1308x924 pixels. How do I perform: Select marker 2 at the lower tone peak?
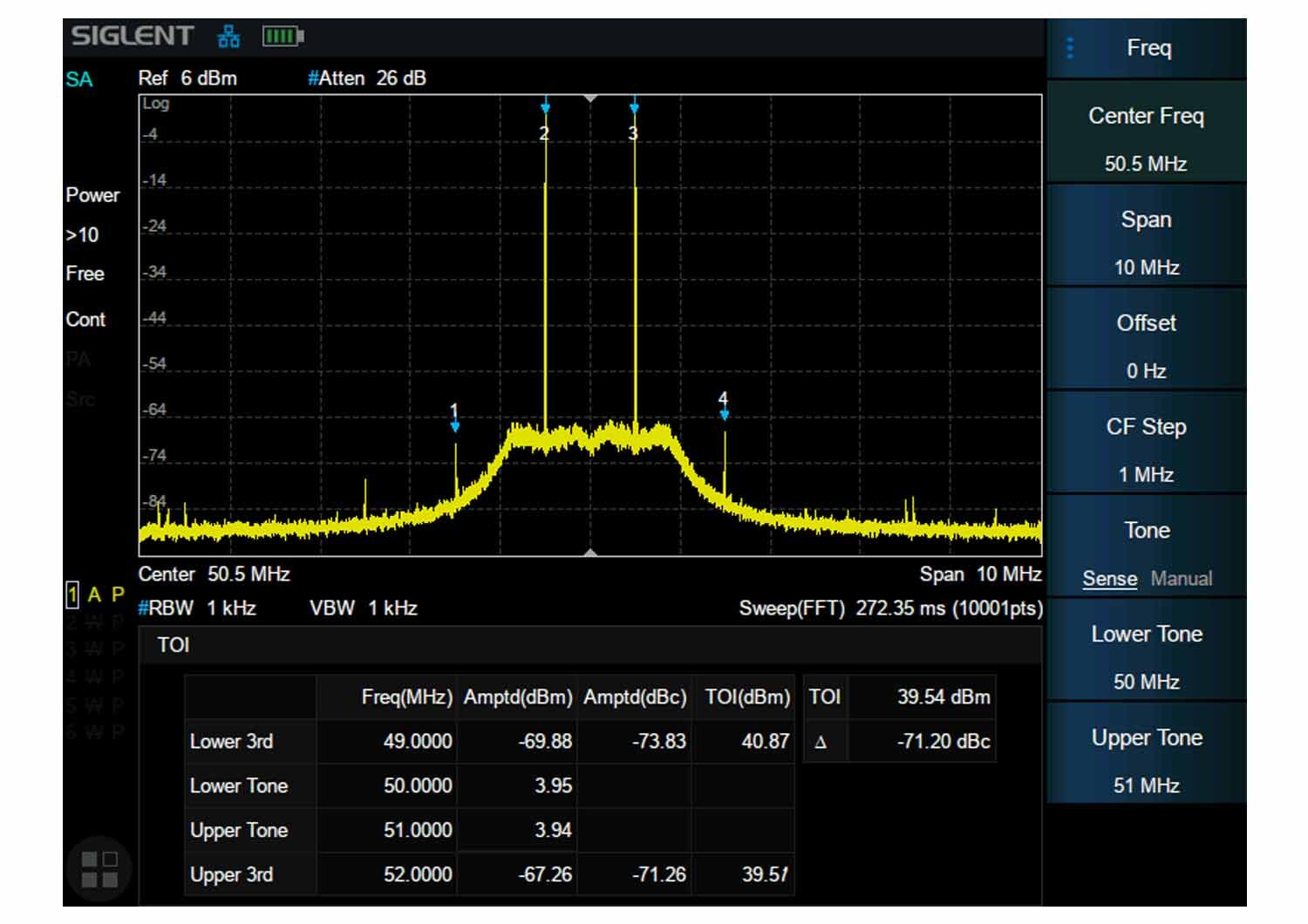(545, 119)
